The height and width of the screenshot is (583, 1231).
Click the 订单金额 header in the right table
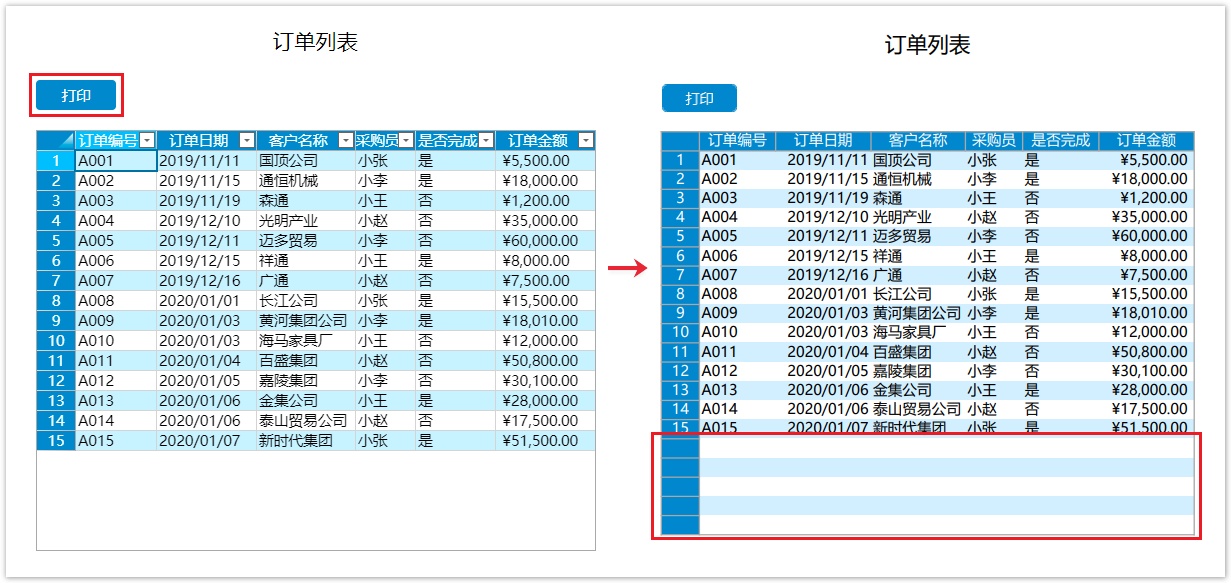(1146, 141)
